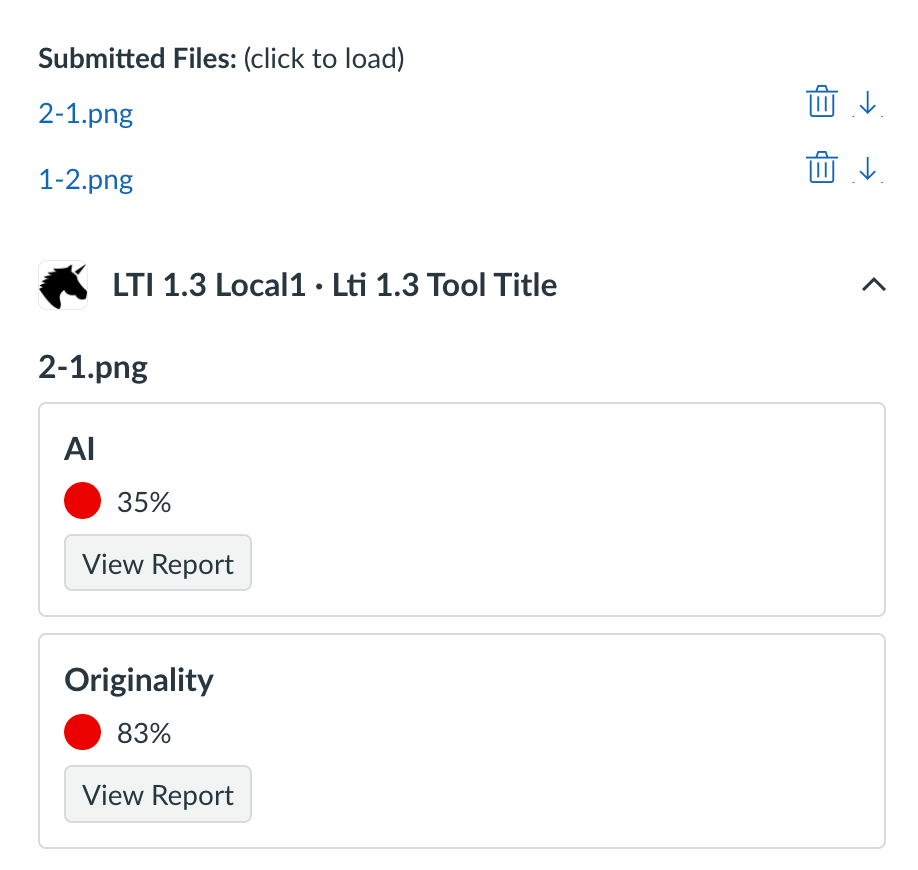Click the red AI score indicator
Image resolution: width=918 pixels, height=870 pixels.
pos(82,500)
